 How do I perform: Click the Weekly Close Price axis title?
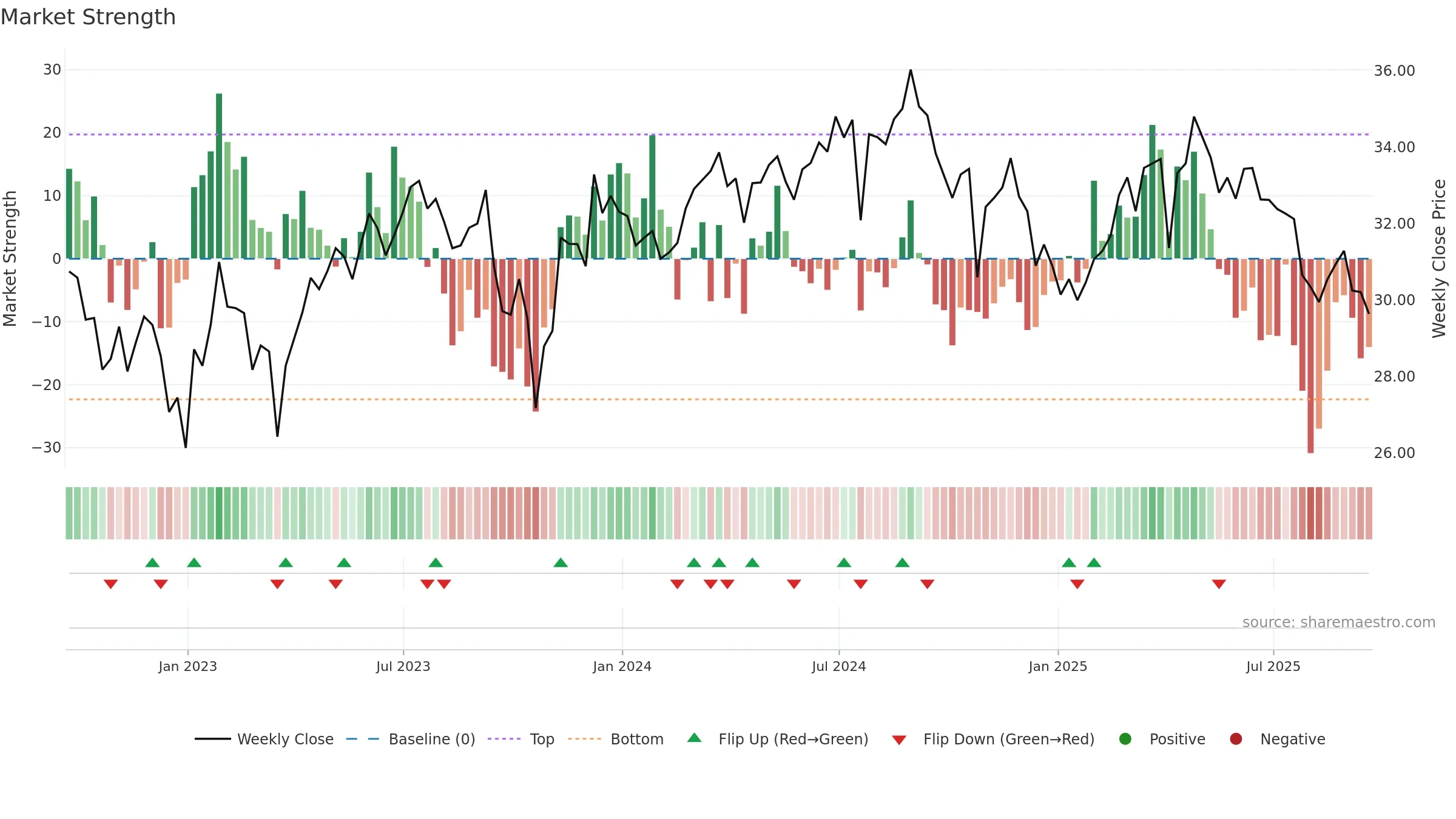1439,258
